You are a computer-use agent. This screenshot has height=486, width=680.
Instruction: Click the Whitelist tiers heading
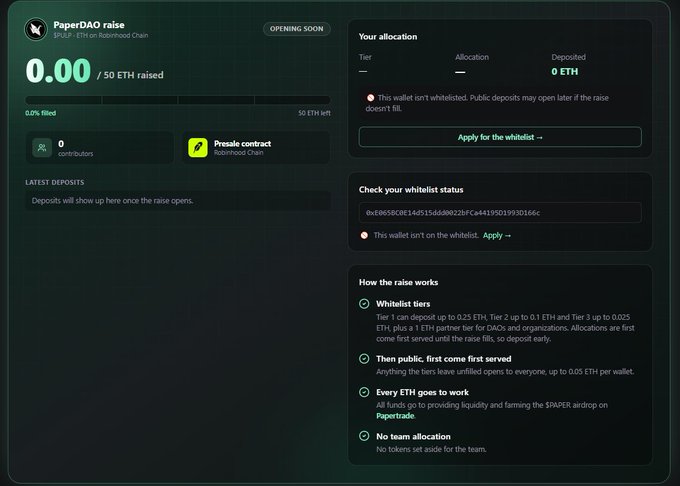[403, 304]
